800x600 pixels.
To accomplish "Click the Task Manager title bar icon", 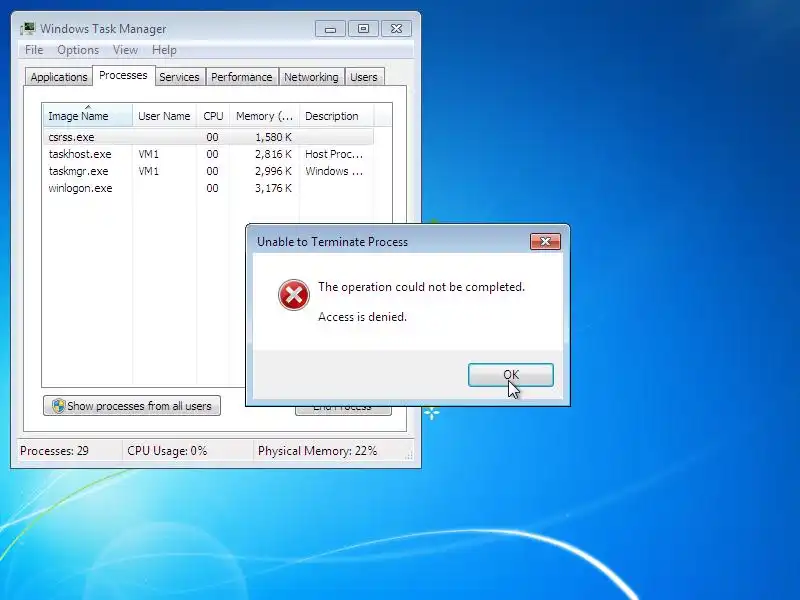I will (28, 29).
